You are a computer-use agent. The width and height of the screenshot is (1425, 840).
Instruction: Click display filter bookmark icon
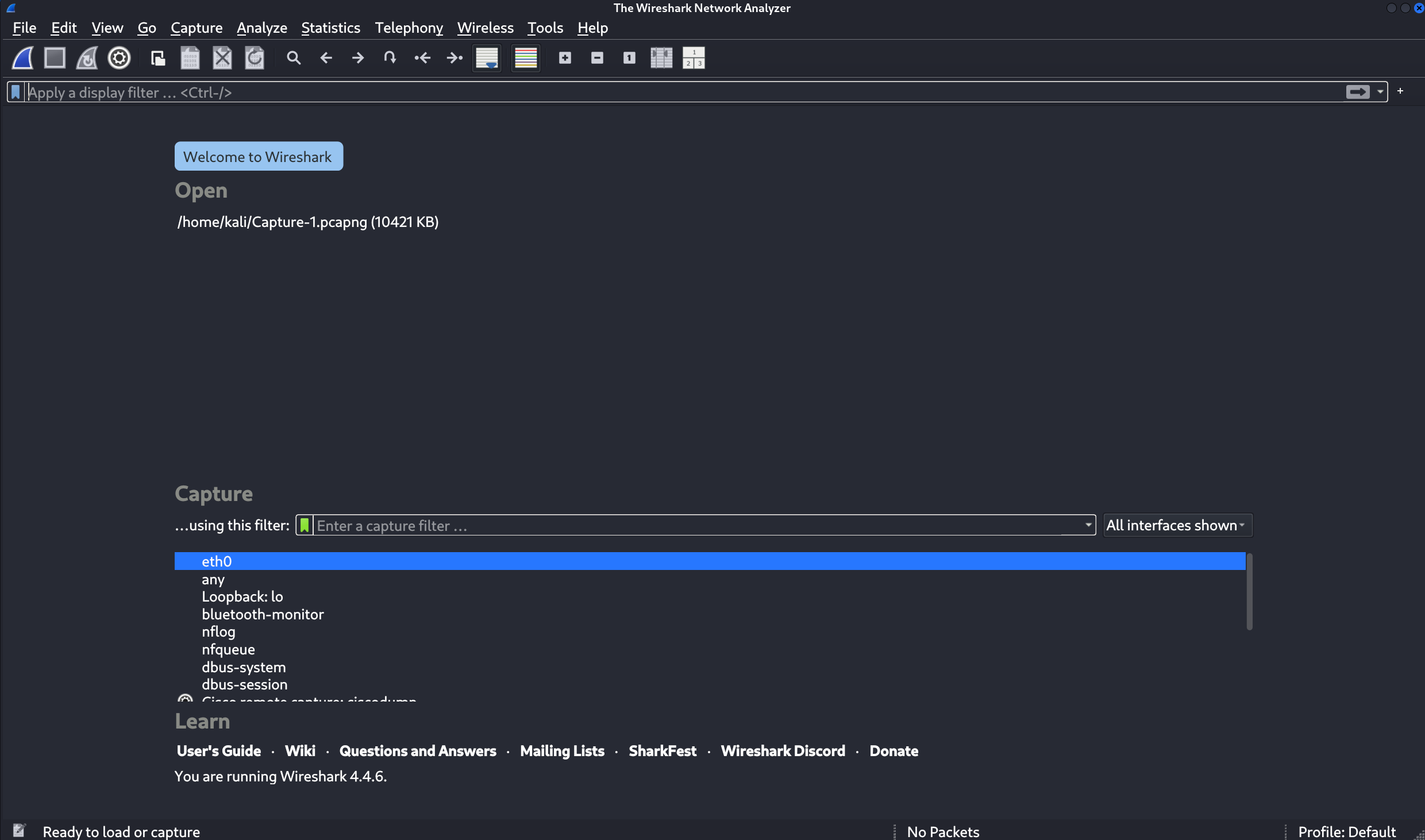pyautogui.click(x=16, y=92)
